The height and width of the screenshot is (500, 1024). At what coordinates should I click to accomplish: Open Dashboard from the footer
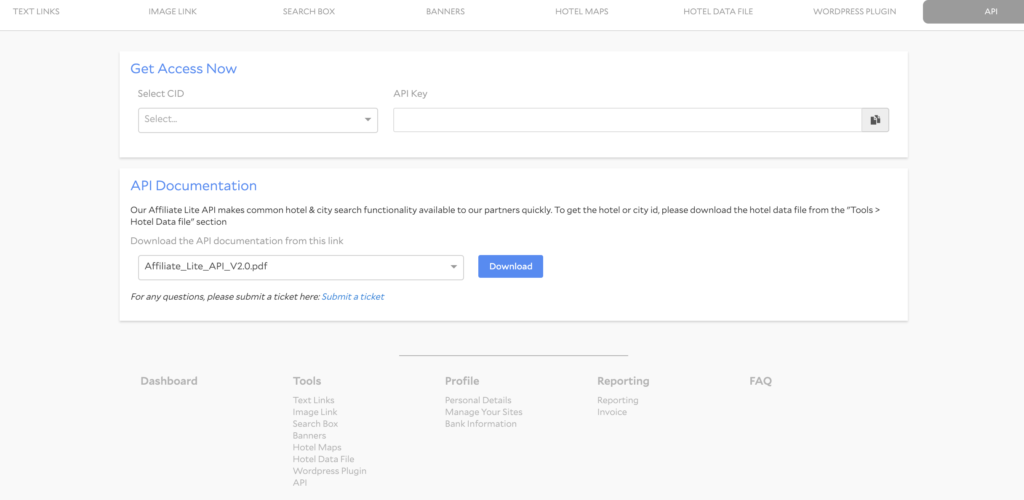[x=169, y=381]
